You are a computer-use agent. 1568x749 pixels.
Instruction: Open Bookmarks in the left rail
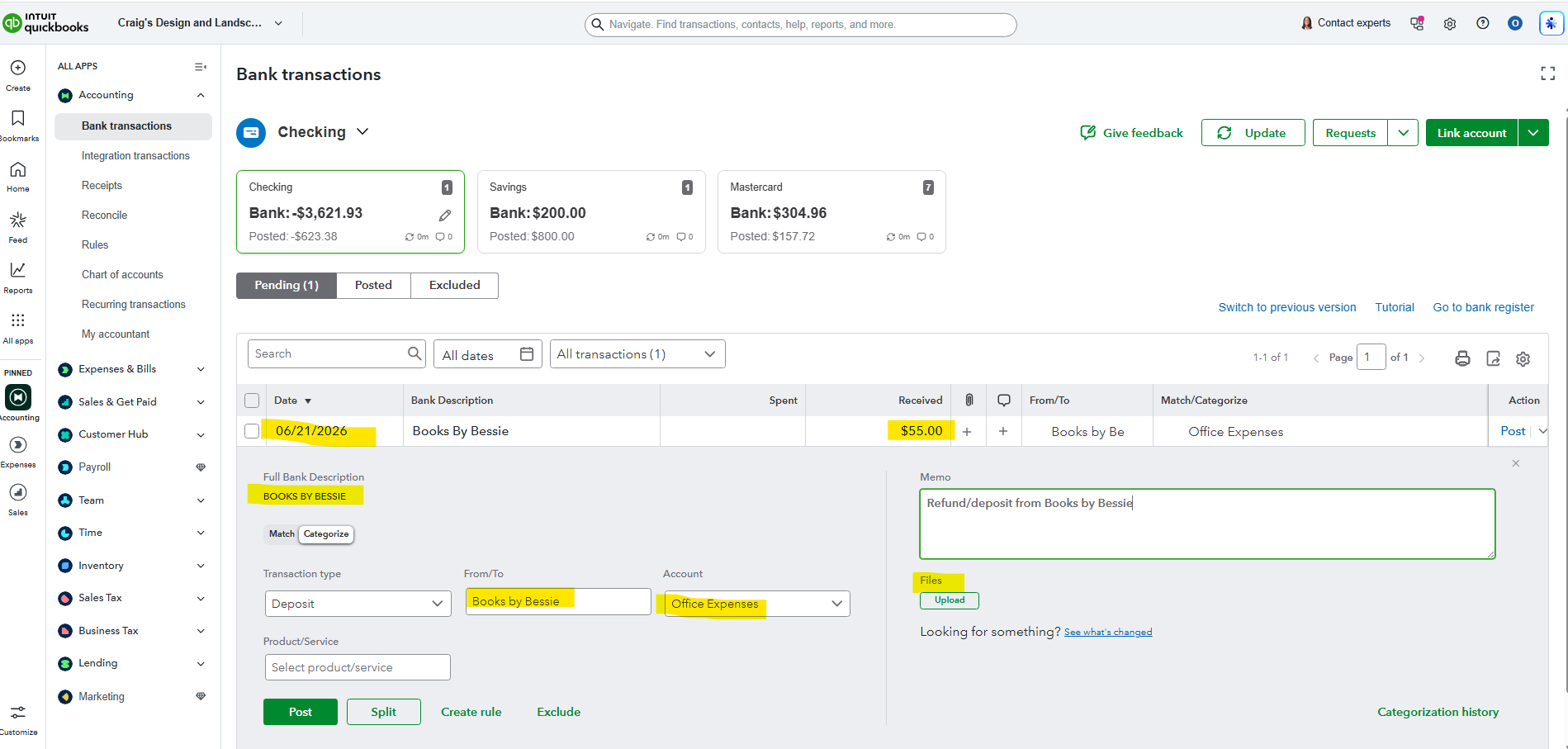tap(18, 118)
